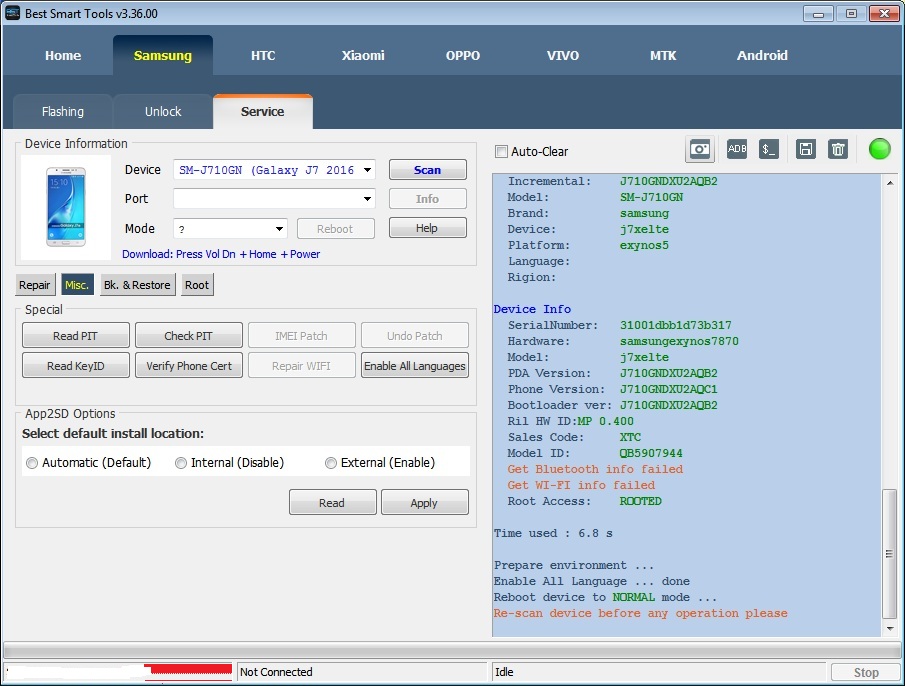Click Enable All Languages button
This screenshot has height=686, width=905.
[415, 366]
